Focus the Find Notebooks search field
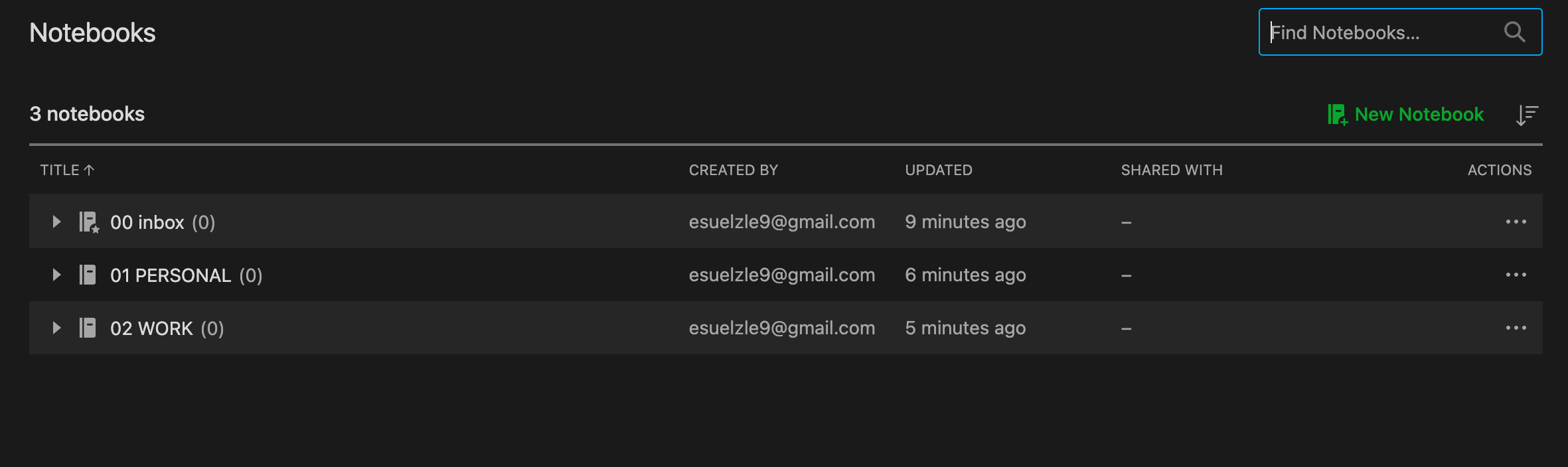 pyautogui.click(x=1400, y=32)
